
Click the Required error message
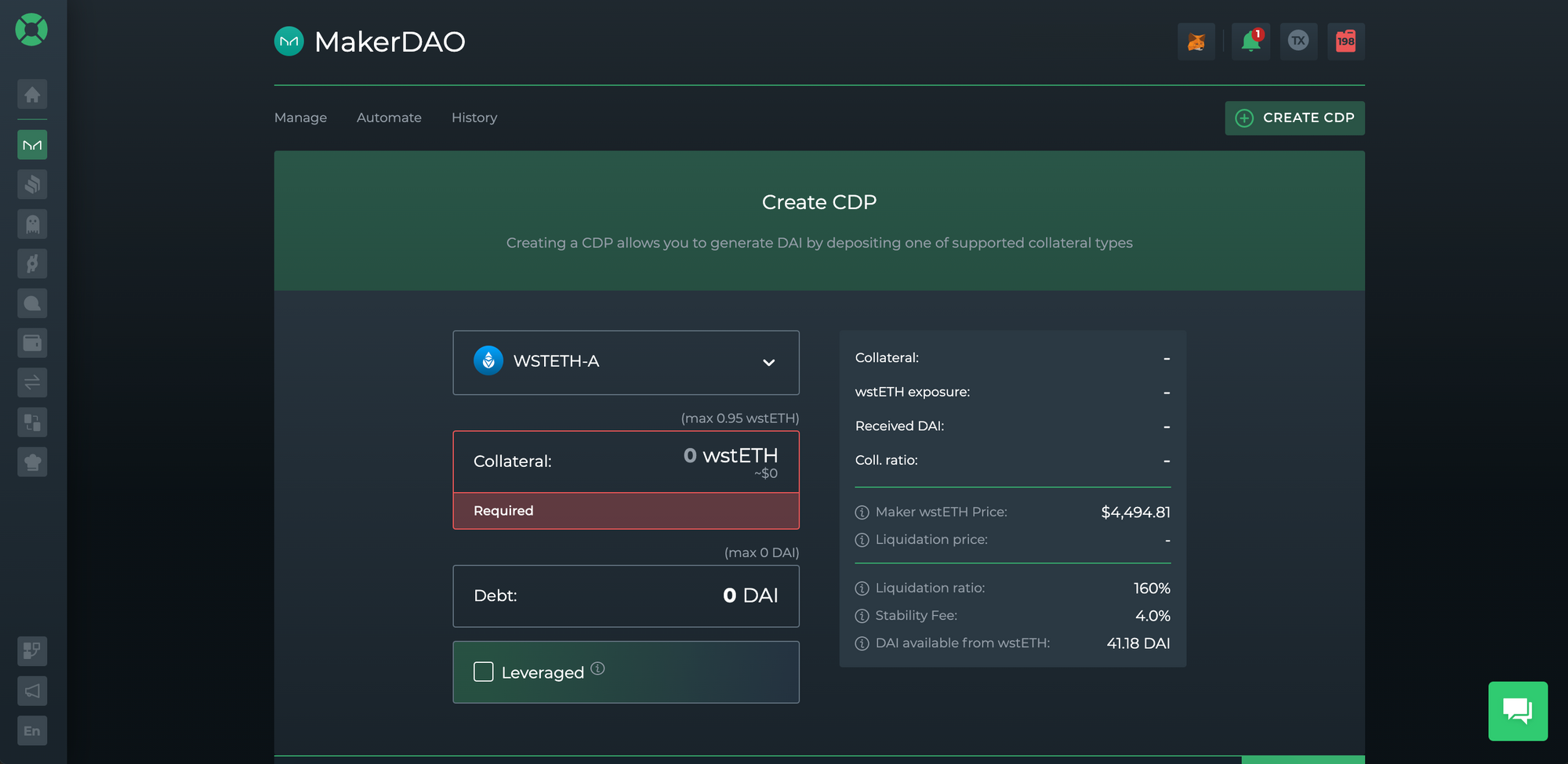click(x=503, y=511)
